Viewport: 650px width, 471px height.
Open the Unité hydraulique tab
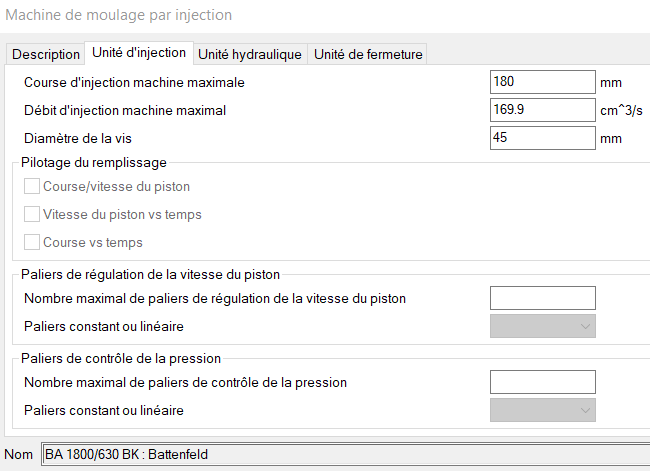249,54
